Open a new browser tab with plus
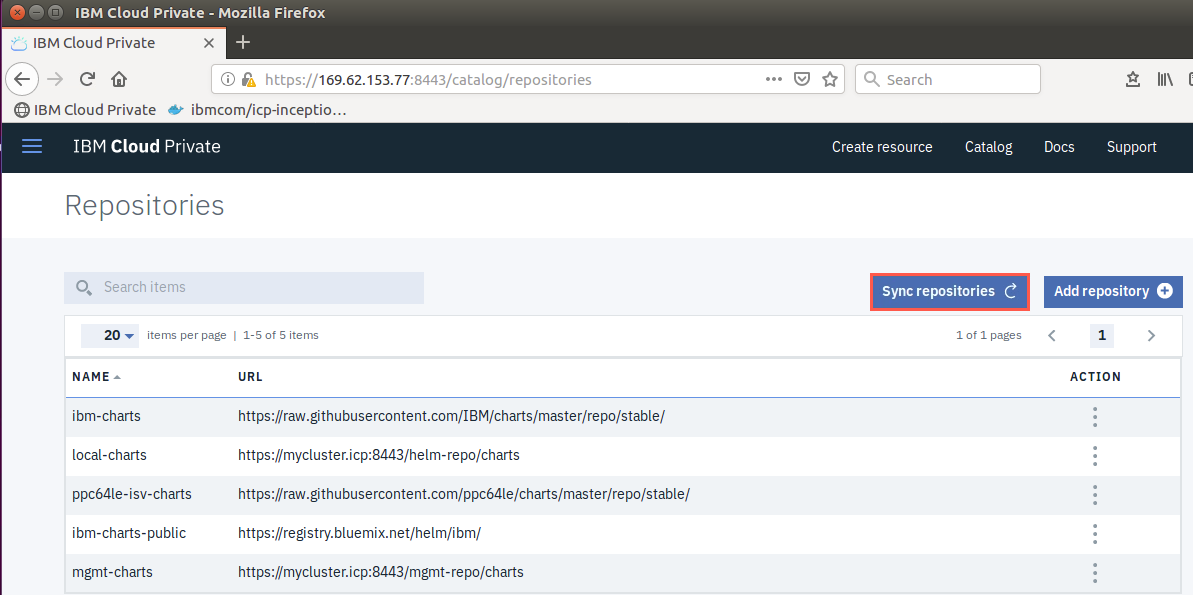This screenshot has height=595, width=1193. 243,42
